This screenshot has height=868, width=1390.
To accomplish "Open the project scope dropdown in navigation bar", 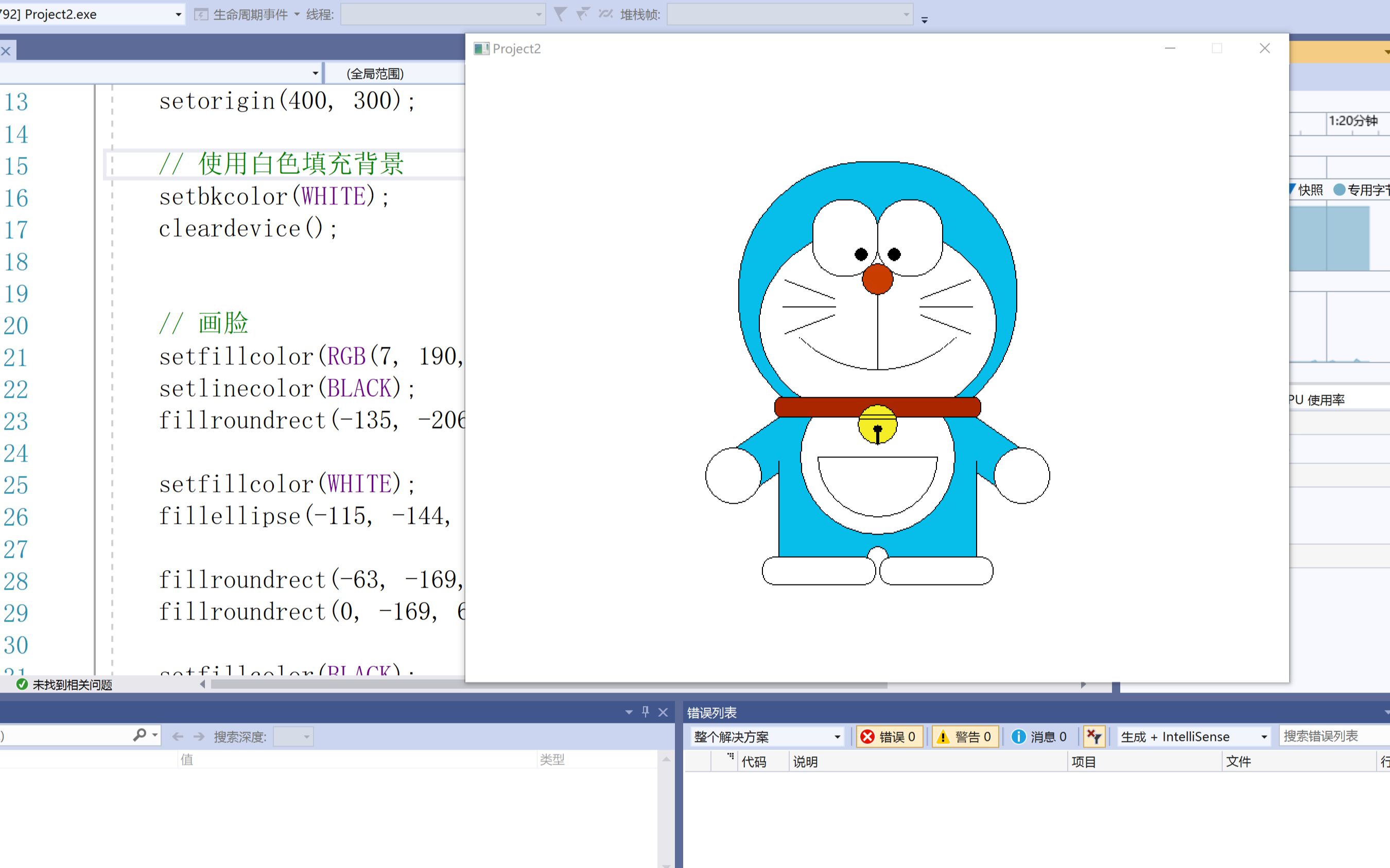I will 316,74.
